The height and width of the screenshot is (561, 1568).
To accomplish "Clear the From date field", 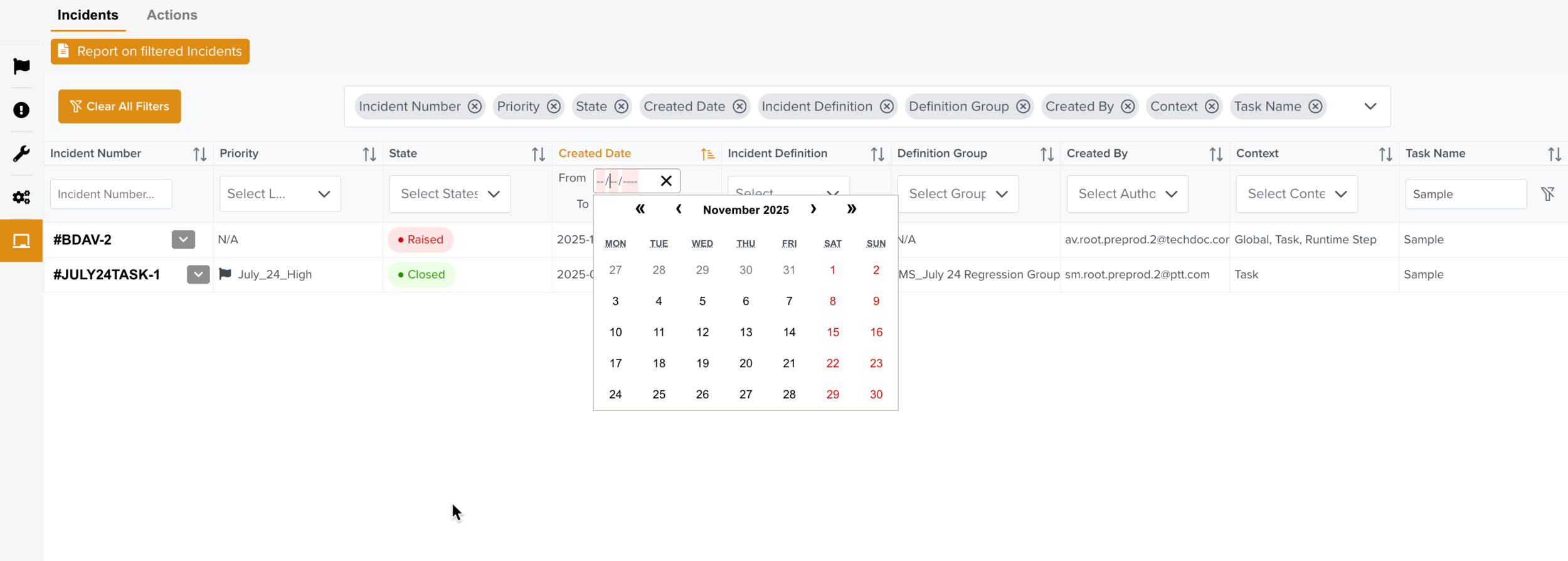I will tap(666, 181).
